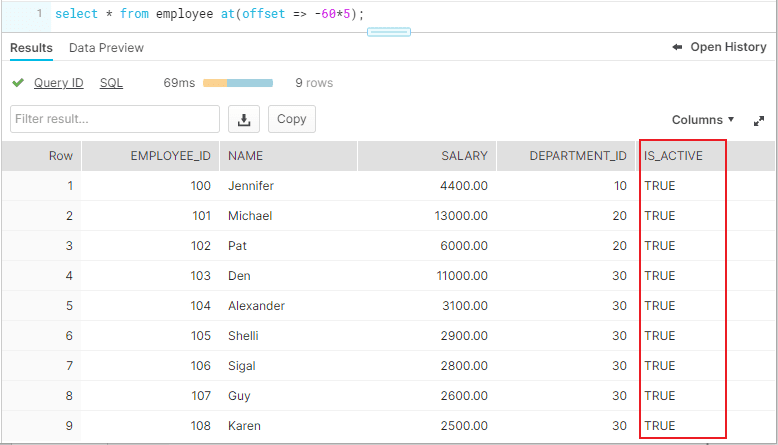Select employee ID cell 105
The width and height of the screenshot is (778, 445).
[201, 336]
